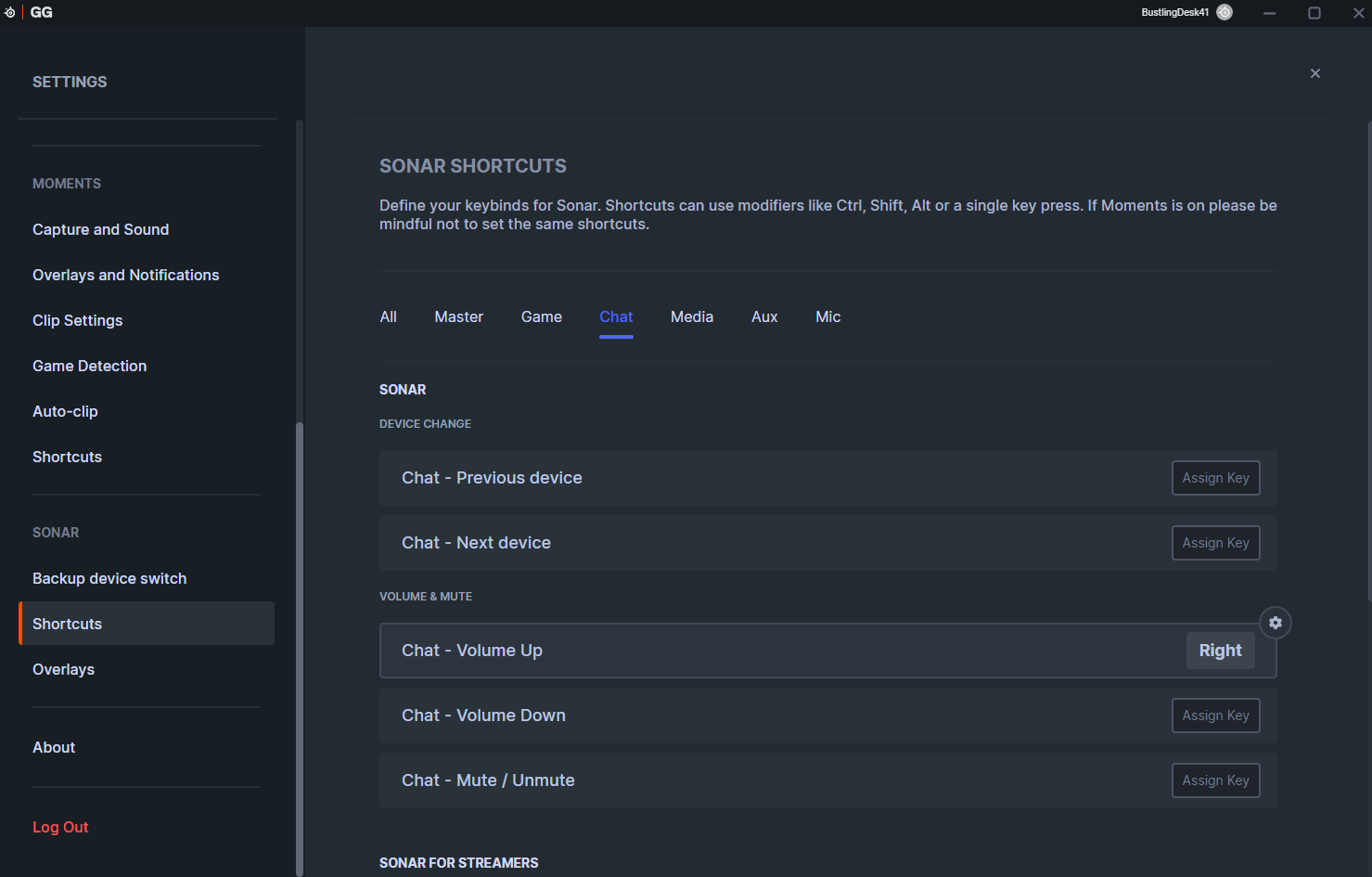Switch to the Master shortcuts tab
1372x877 pixels.
[459, 317]
